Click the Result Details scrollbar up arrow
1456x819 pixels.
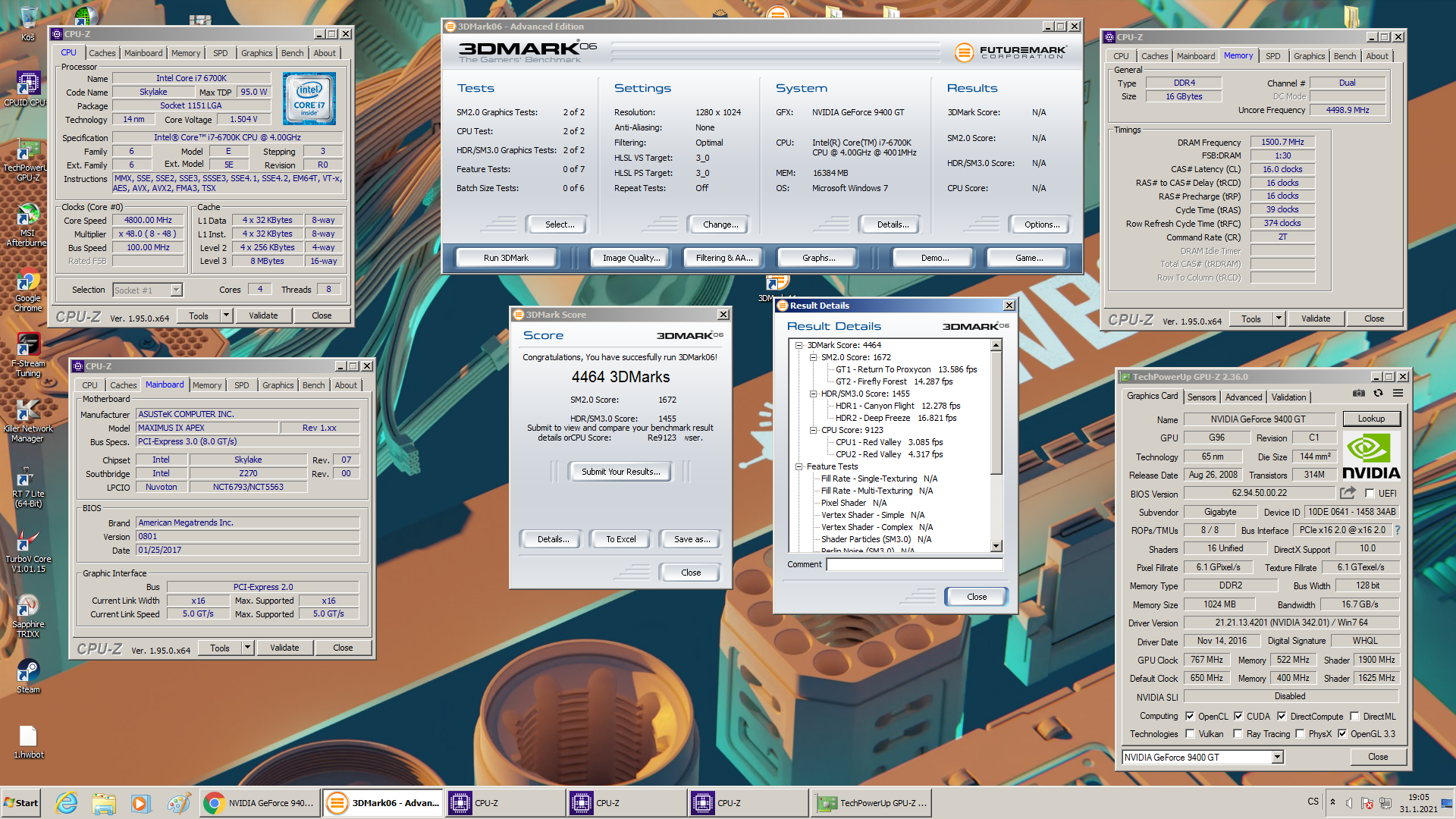pyautogui.click(x=996, y=345)
